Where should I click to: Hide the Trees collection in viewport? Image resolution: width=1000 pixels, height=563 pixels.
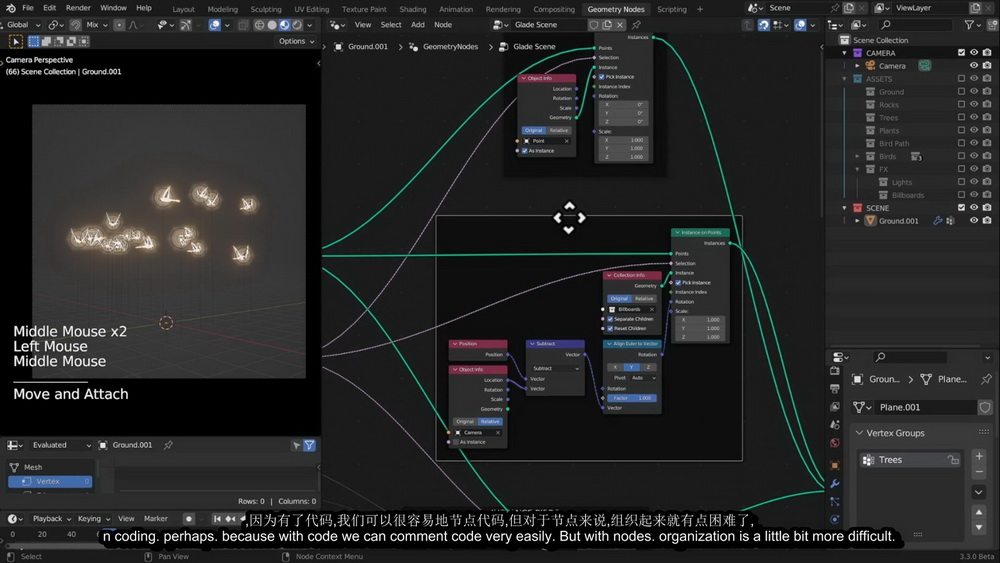point(974,117)
